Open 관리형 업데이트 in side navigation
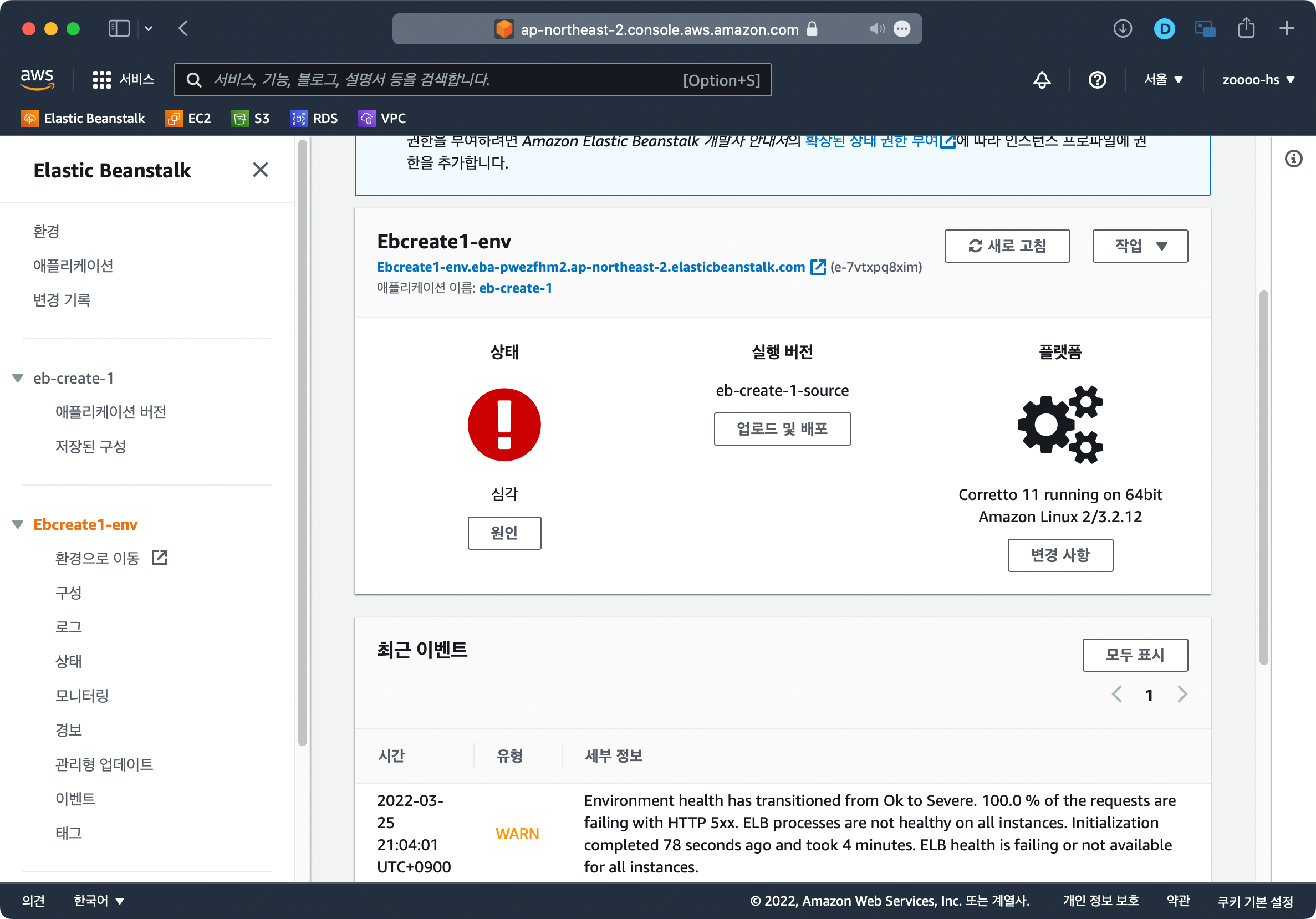Image resolution: width=1316 pixels, height=919 pixels. pyautogui.click(x=104, y=764)
